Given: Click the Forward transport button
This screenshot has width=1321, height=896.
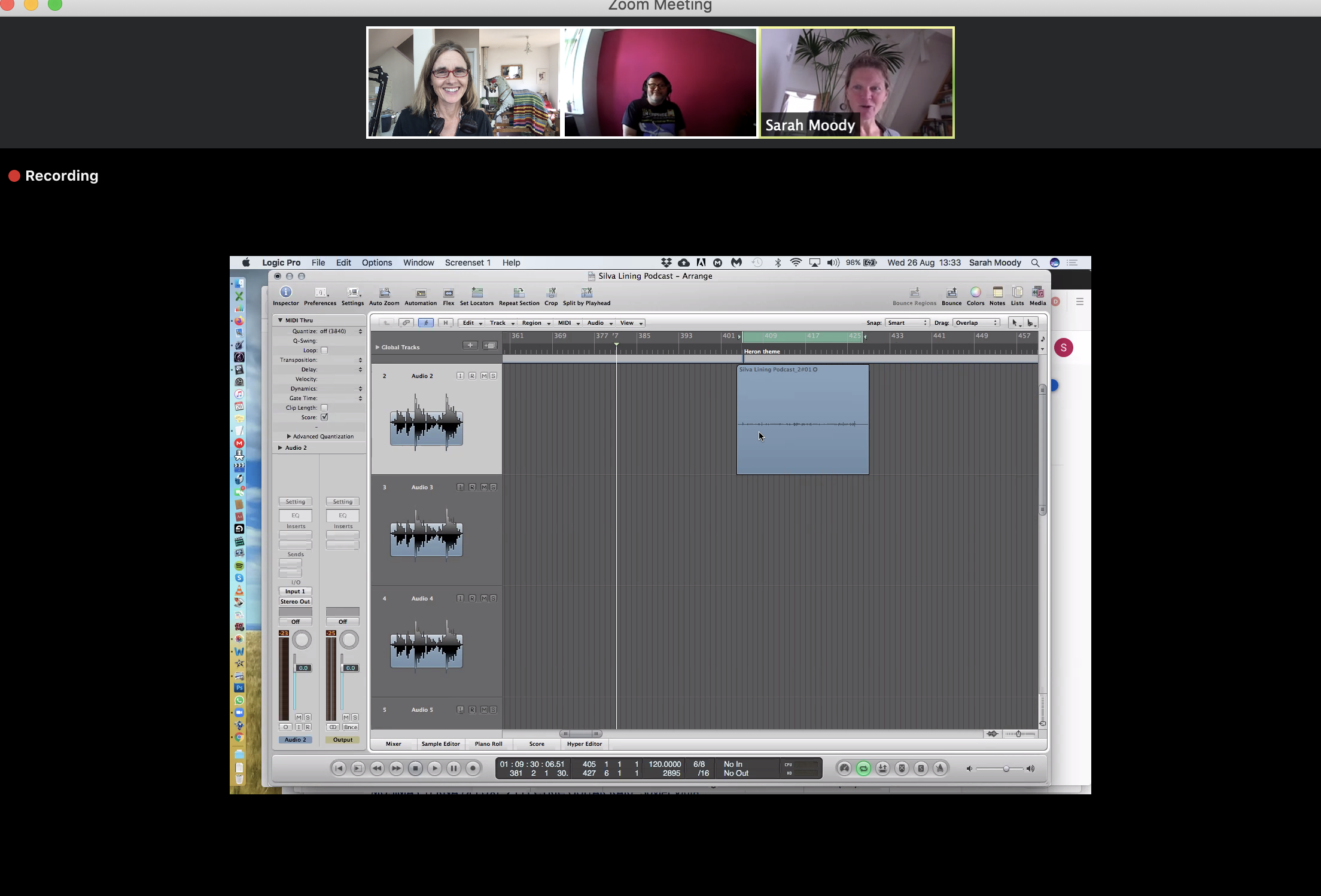Looking at the screenshot, I should point(396,769).
